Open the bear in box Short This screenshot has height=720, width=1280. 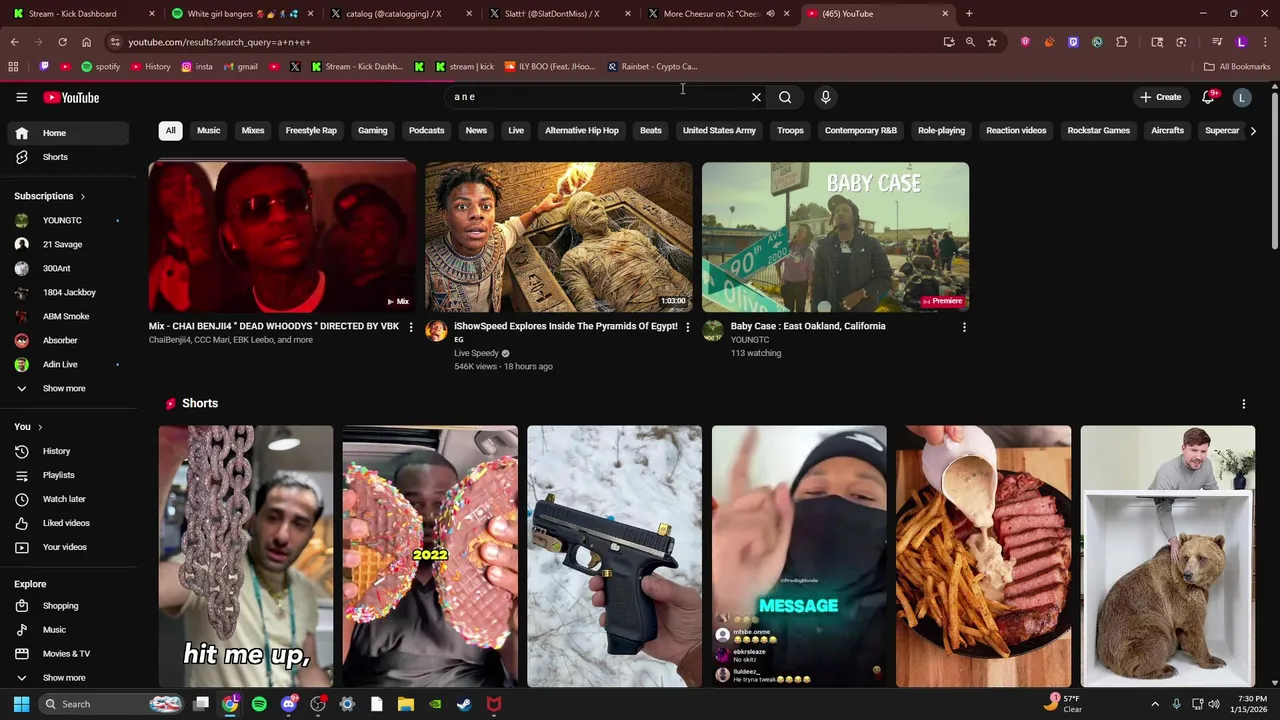pos(1167,556)
